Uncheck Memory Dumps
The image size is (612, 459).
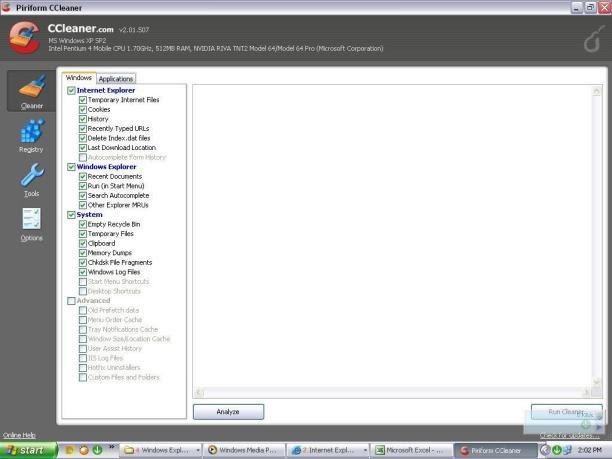(x=83, y=253)
